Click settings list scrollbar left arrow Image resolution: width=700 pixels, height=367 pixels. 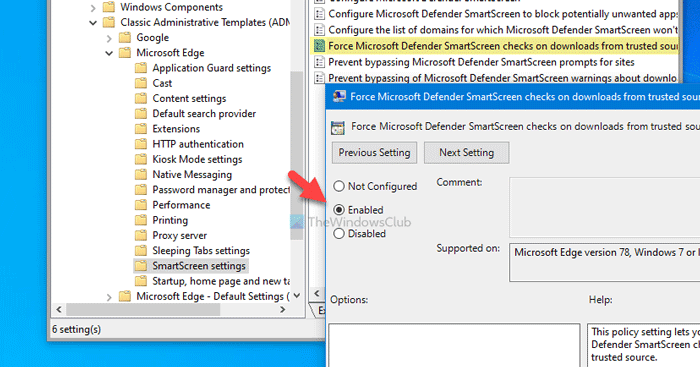(317, 294)
